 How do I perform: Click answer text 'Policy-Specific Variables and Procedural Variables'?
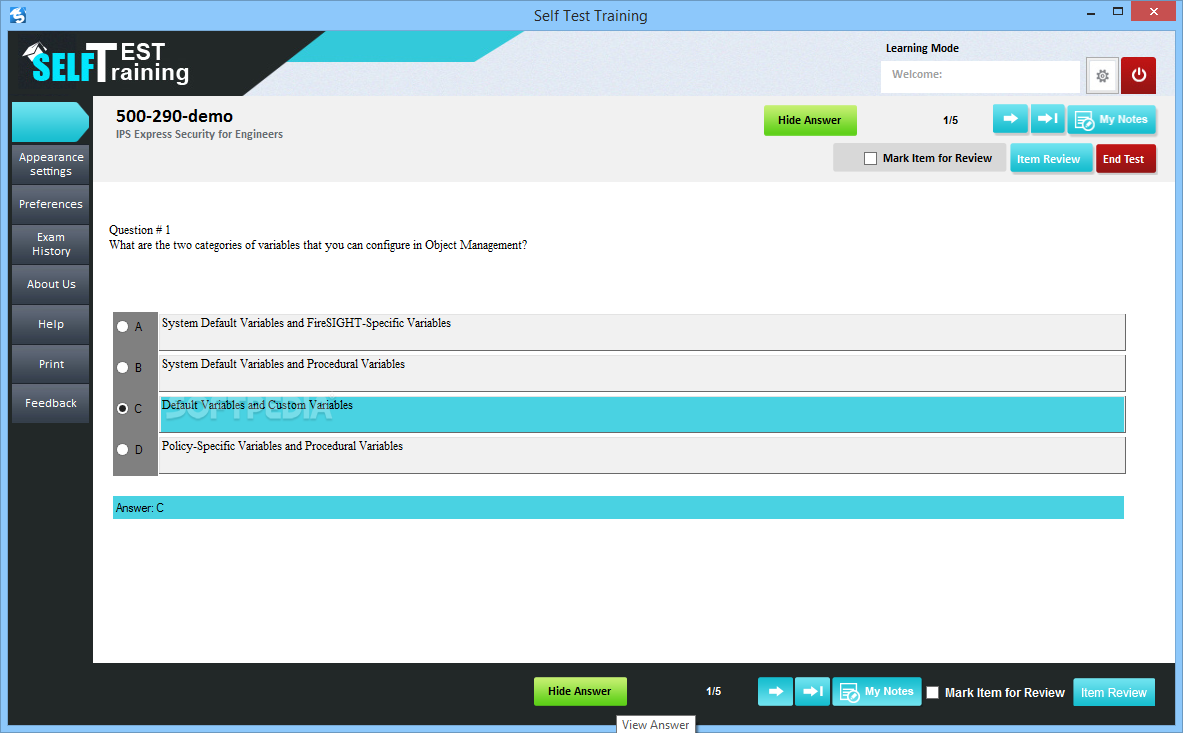(x=282, y=446)
